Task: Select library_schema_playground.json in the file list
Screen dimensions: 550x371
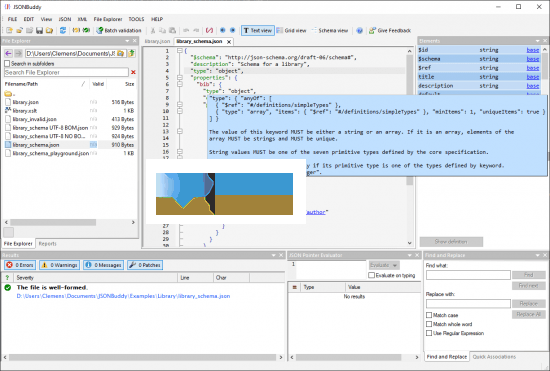Action: pyautogui.click(x=51, y=153)
